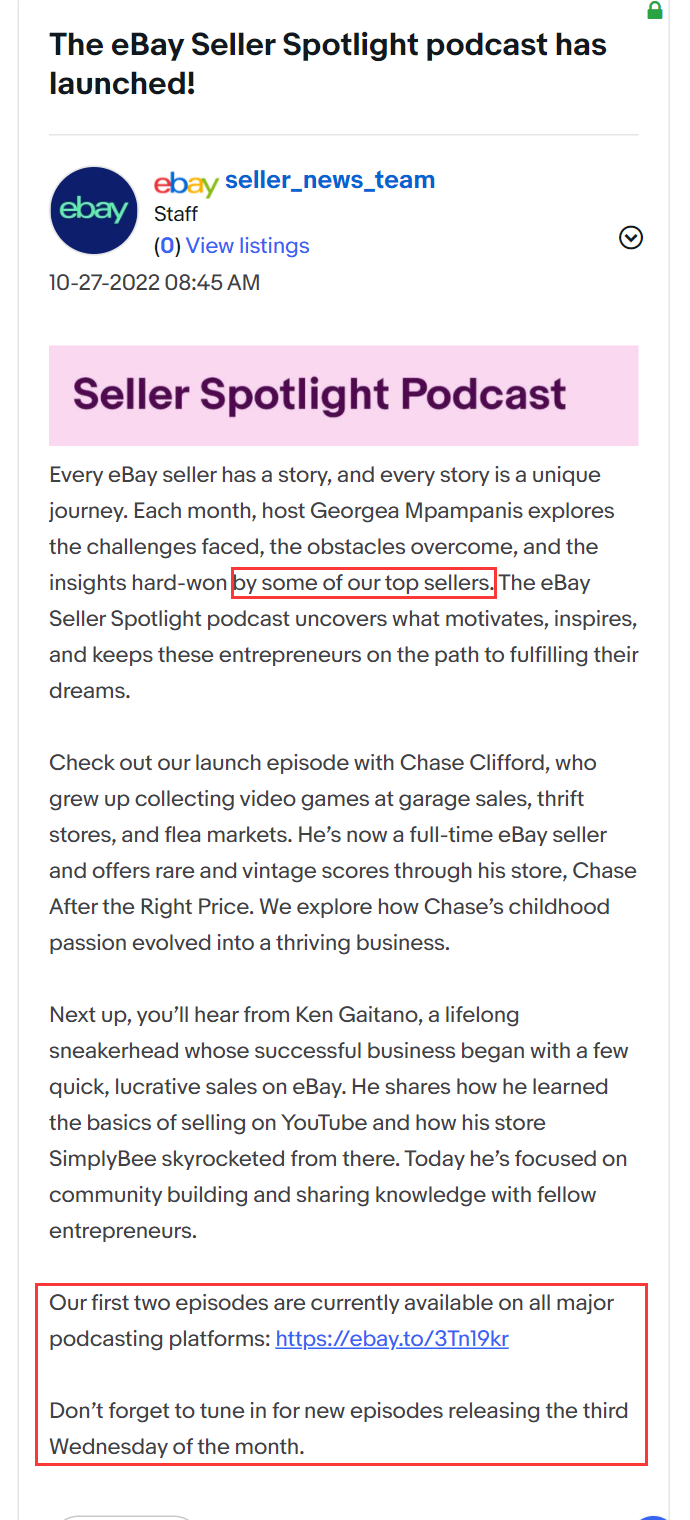Click the Seller Spotlight Podcast banner

pos(344,395)
